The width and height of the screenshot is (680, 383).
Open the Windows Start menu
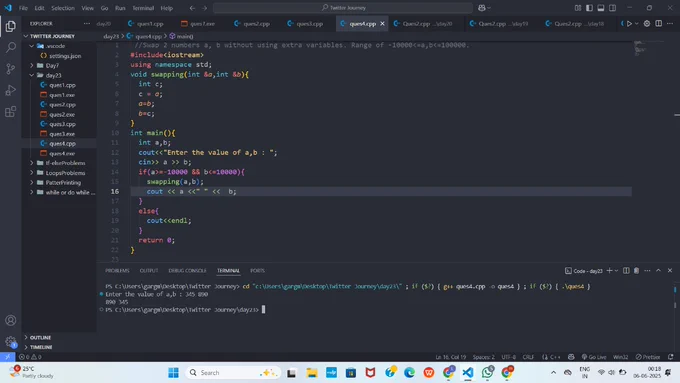pyautogui.click(x=173, y=373)
